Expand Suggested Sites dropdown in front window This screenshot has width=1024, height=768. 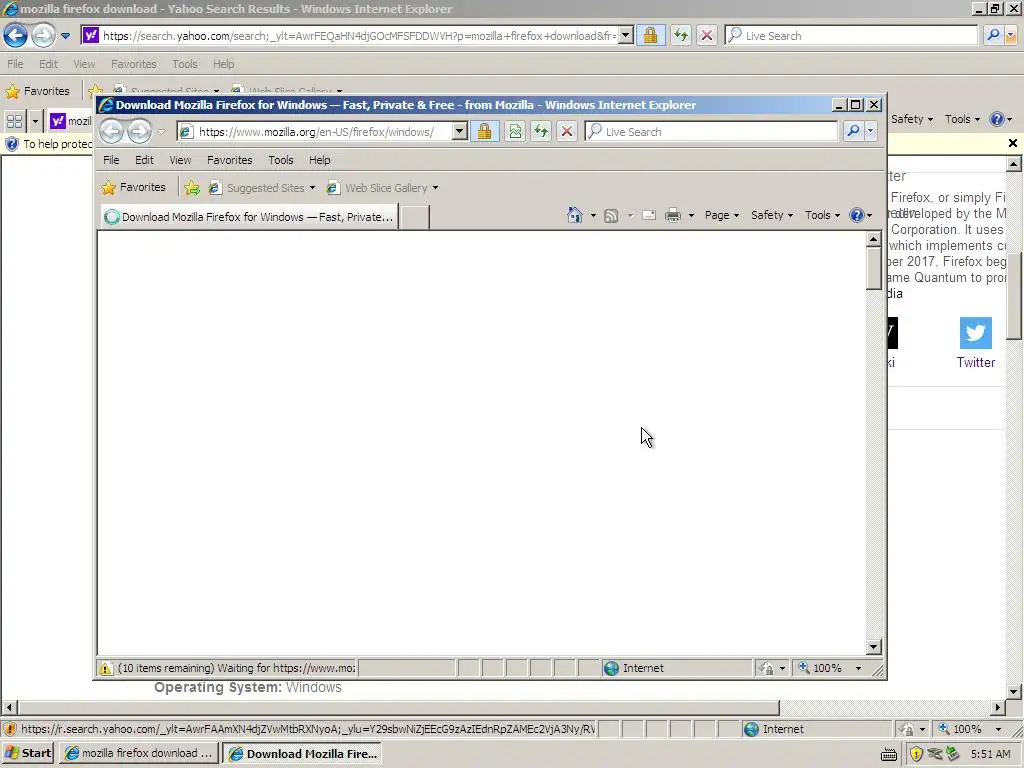click(312, 188)
